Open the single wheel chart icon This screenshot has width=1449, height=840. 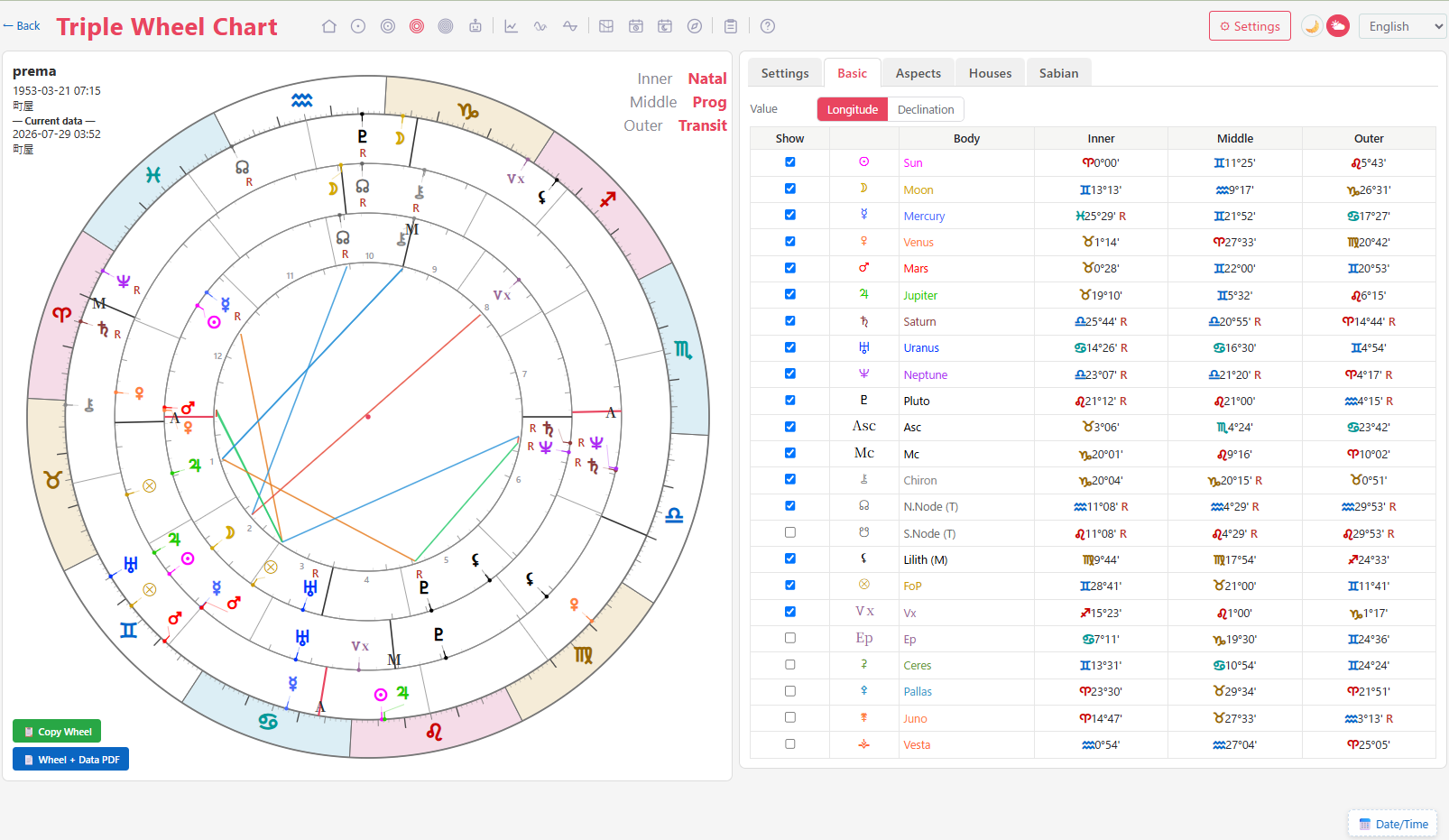[358, 26]
